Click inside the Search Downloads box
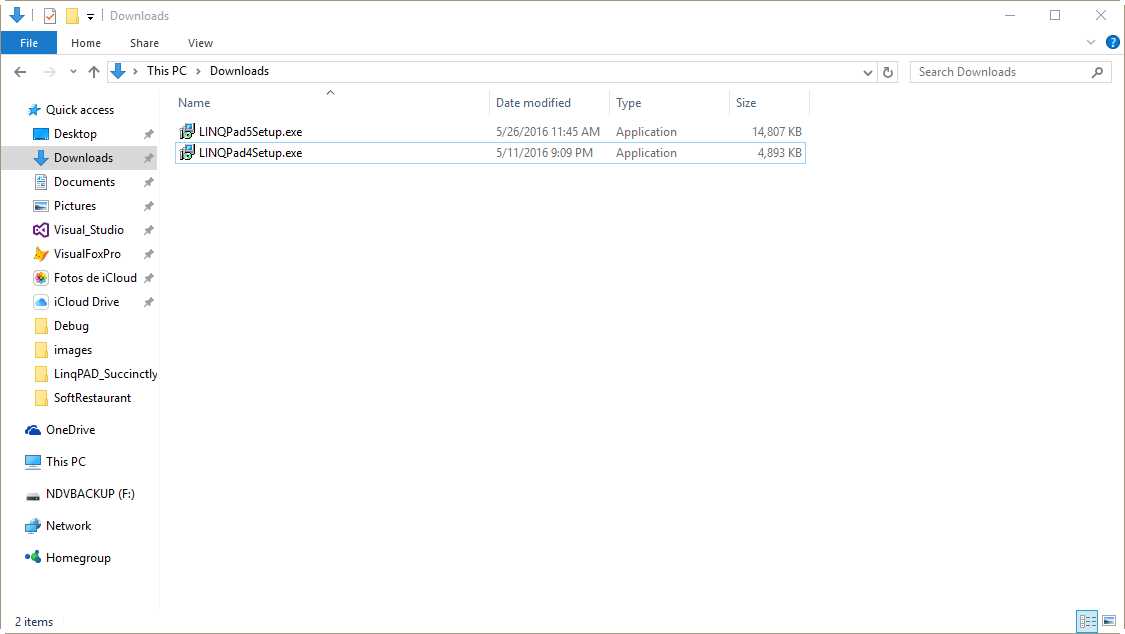 (1000, 71)
